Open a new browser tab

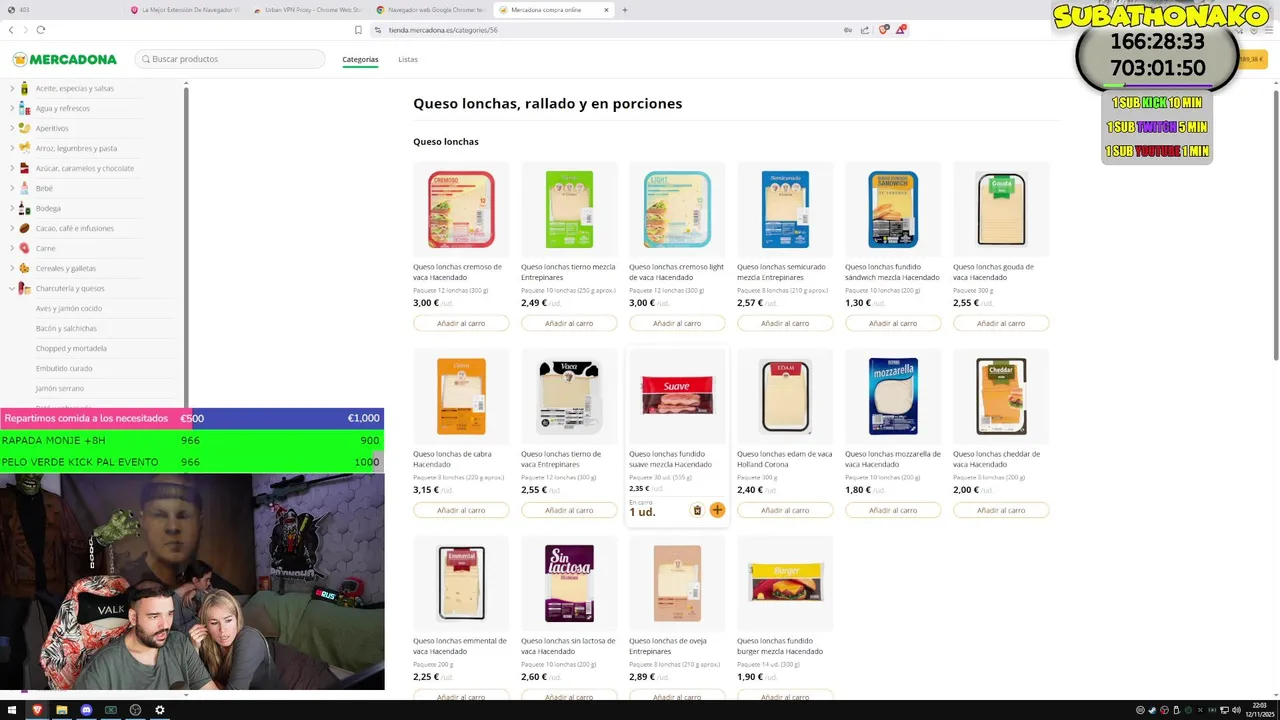[625, 10]
